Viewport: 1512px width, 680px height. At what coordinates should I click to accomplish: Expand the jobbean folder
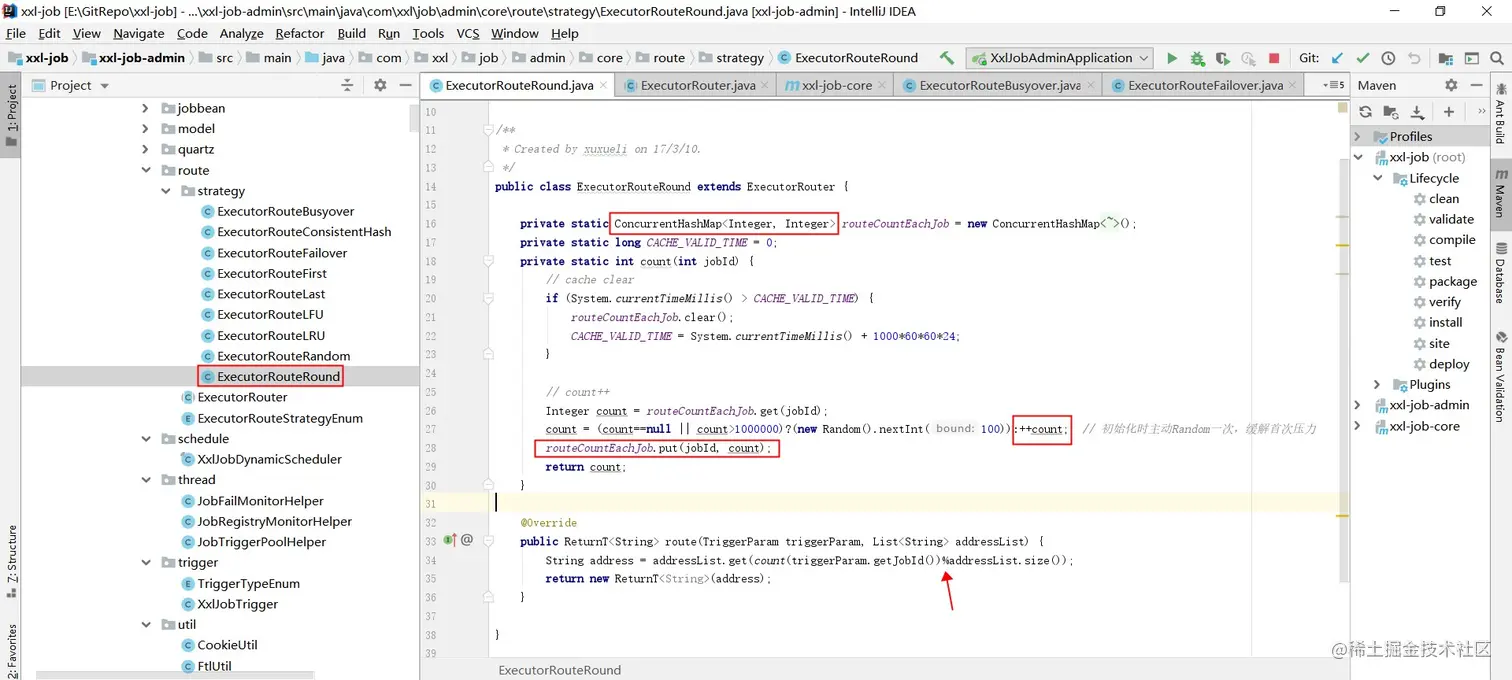[x=145, y=108]
